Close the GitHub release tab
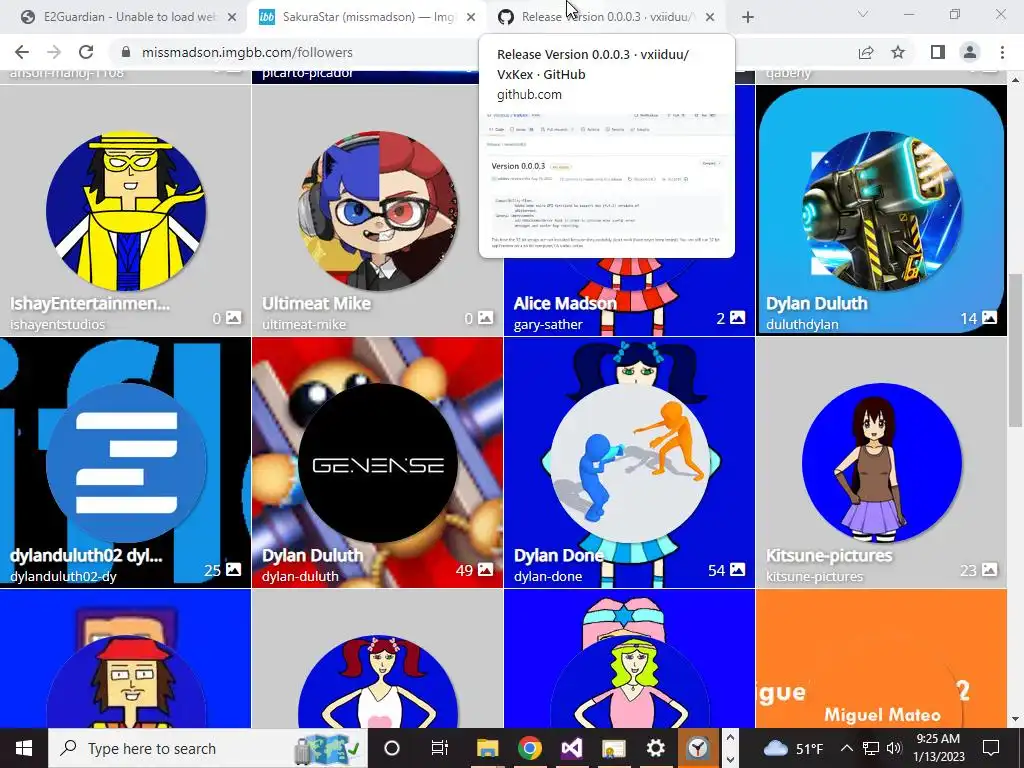 click(x=710, y=18)
